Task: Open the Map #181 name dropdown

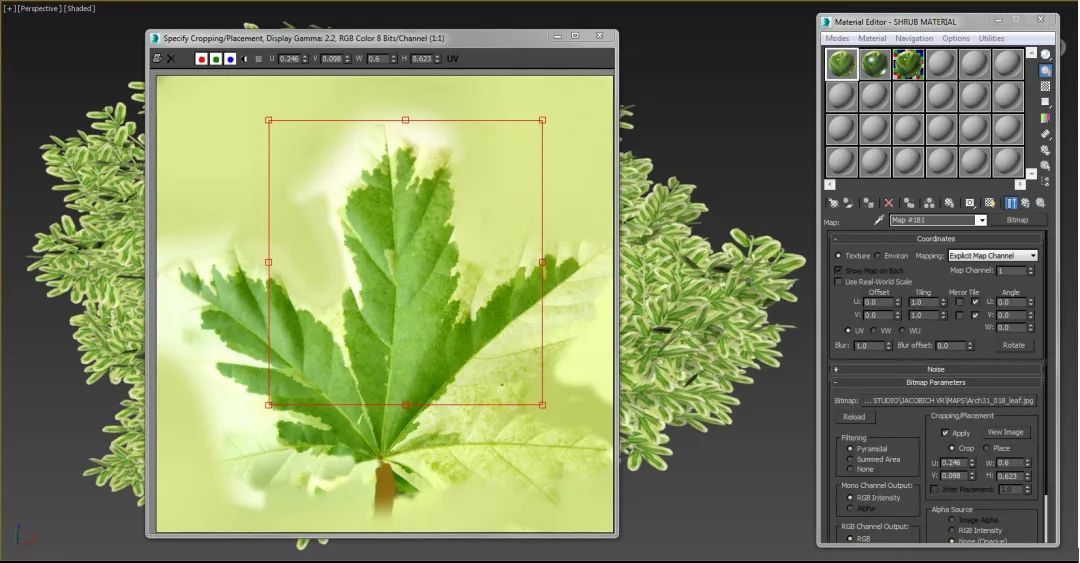Action: coord(981,220)
